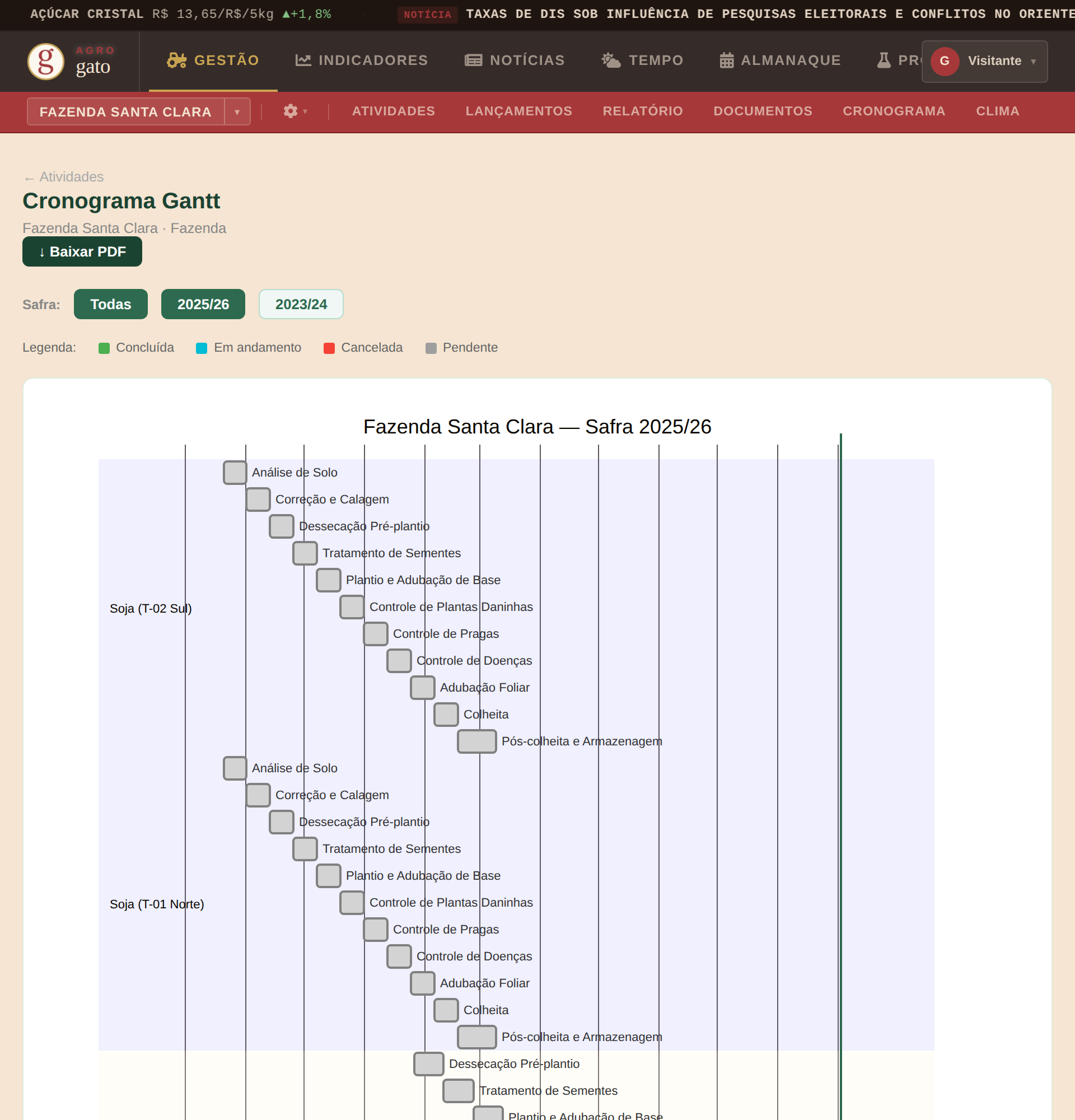1075x1120 pixels.
Task: Click the tractor icon beside Gestão
Action: [x=176, y=60]
